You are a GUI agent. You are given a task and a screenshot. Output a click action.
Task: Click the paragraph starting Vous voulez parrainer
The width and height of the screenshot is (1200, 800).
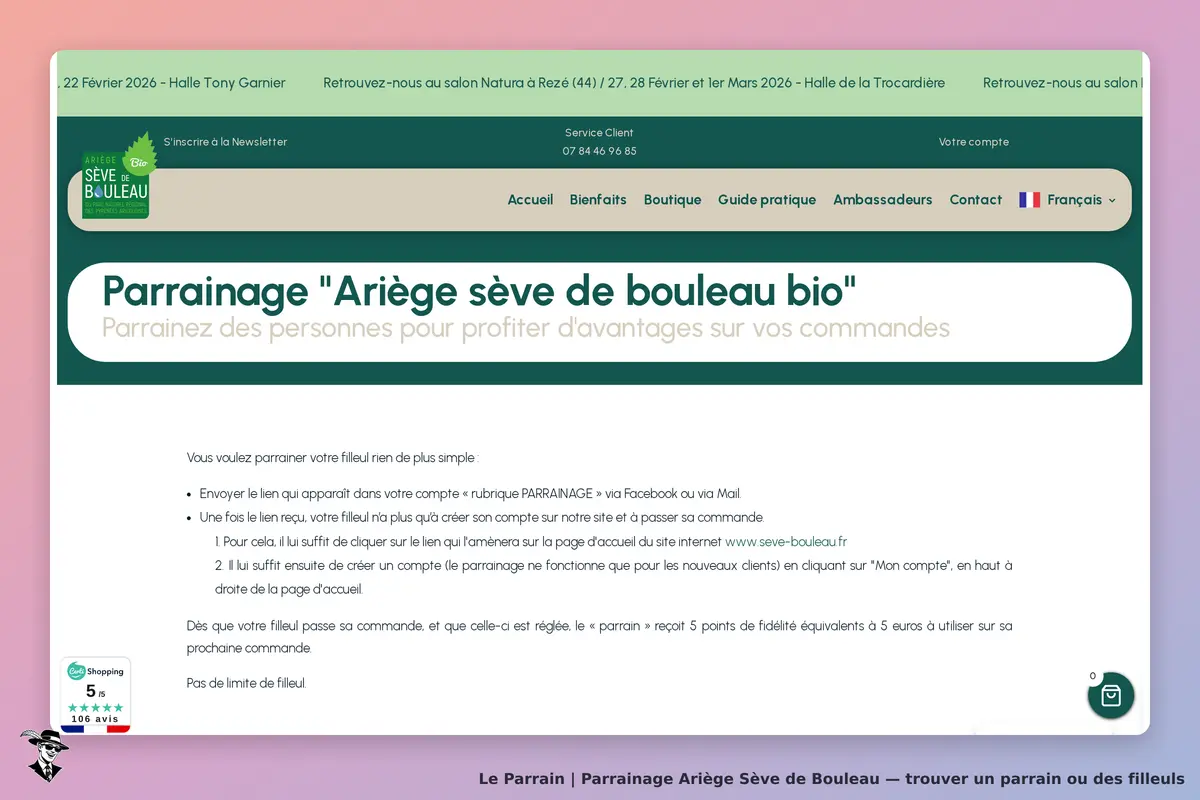(333, 458)
